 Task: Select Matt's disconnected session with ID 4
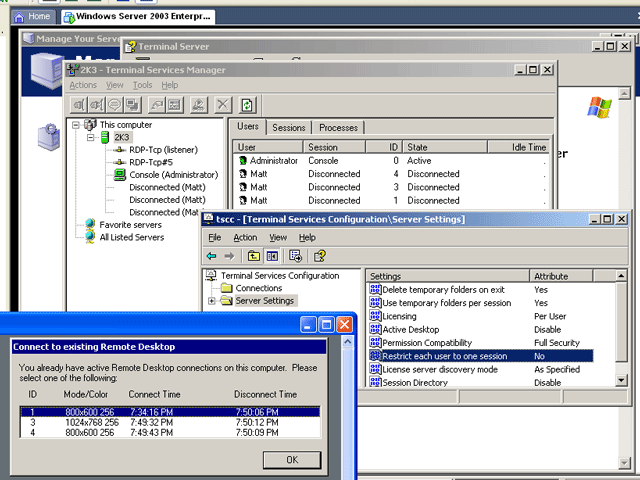[x=391, y=174]
